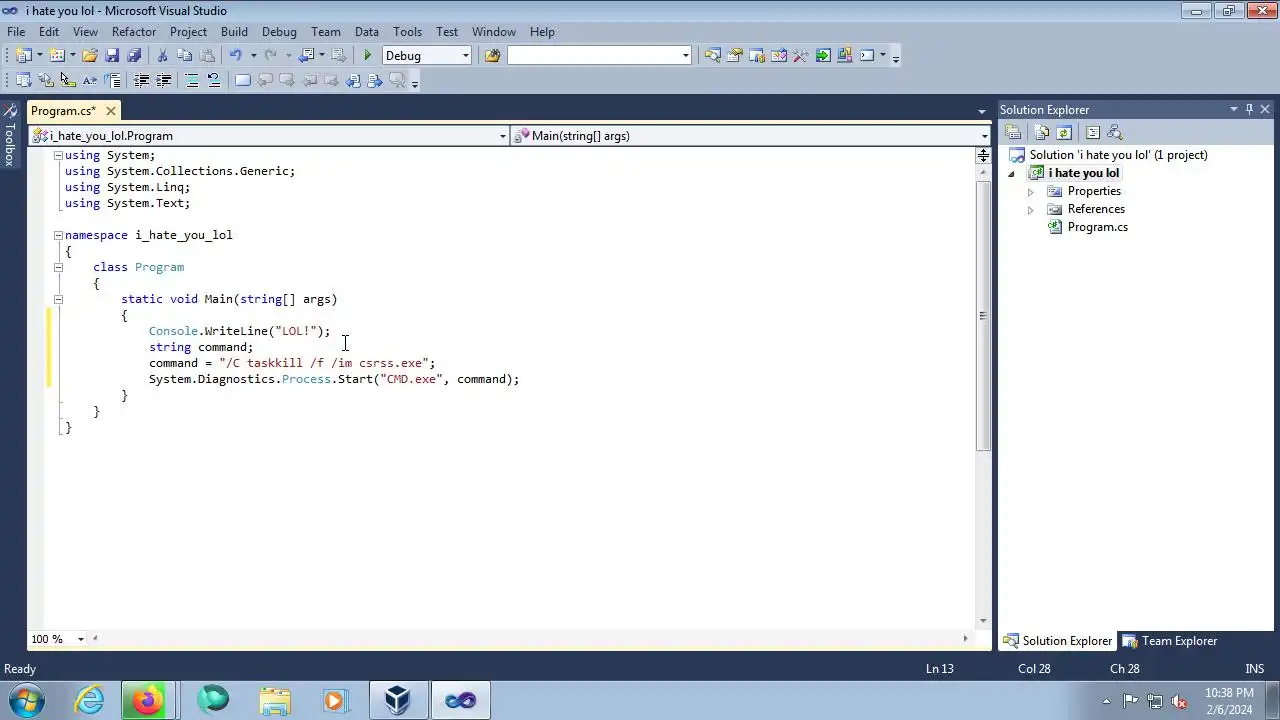Open the Build menu
The width and height of the screenshot is (1280, 720).
234,32
